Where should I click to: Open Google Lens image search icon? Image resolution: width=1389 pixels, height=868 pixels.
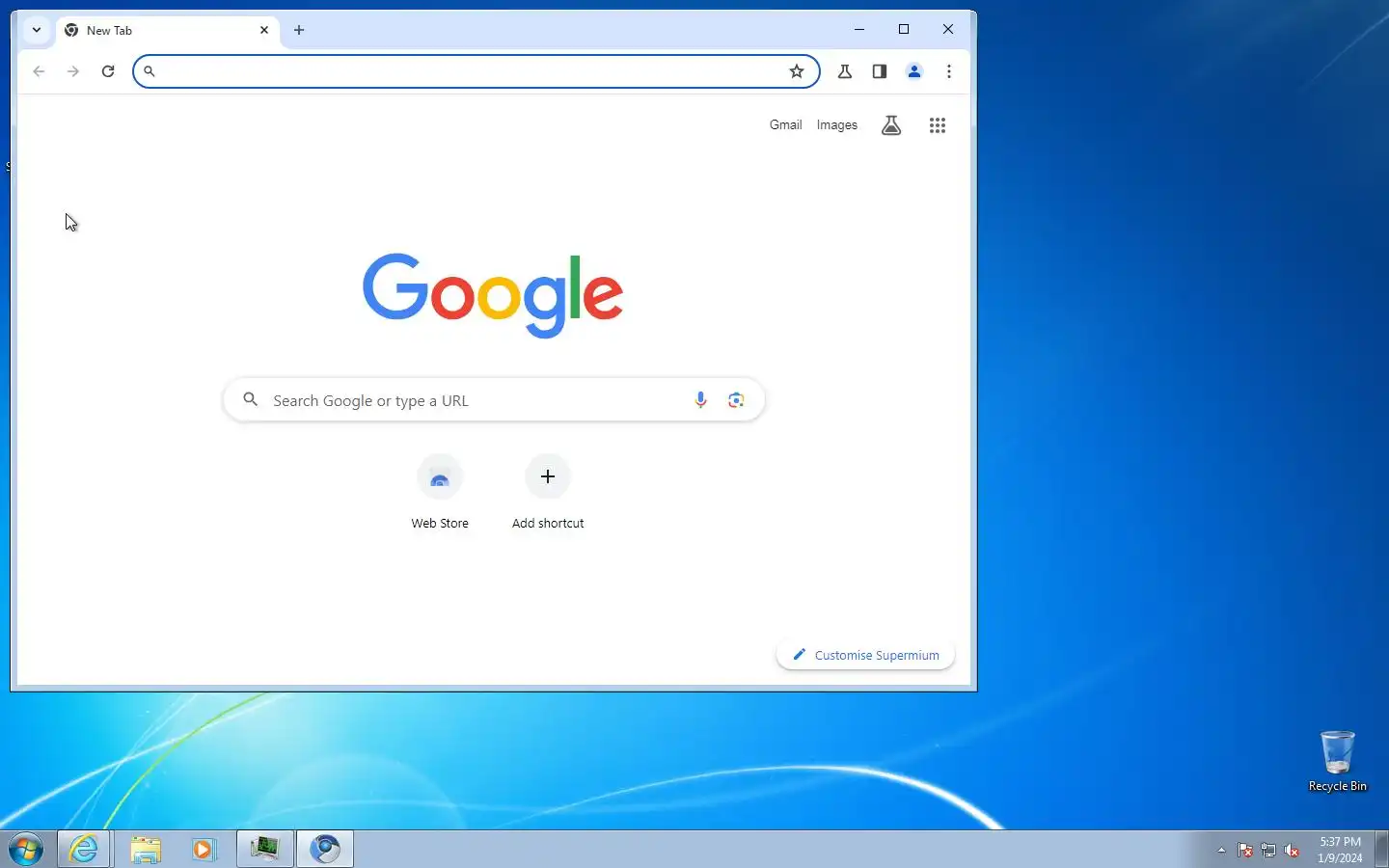736,400
